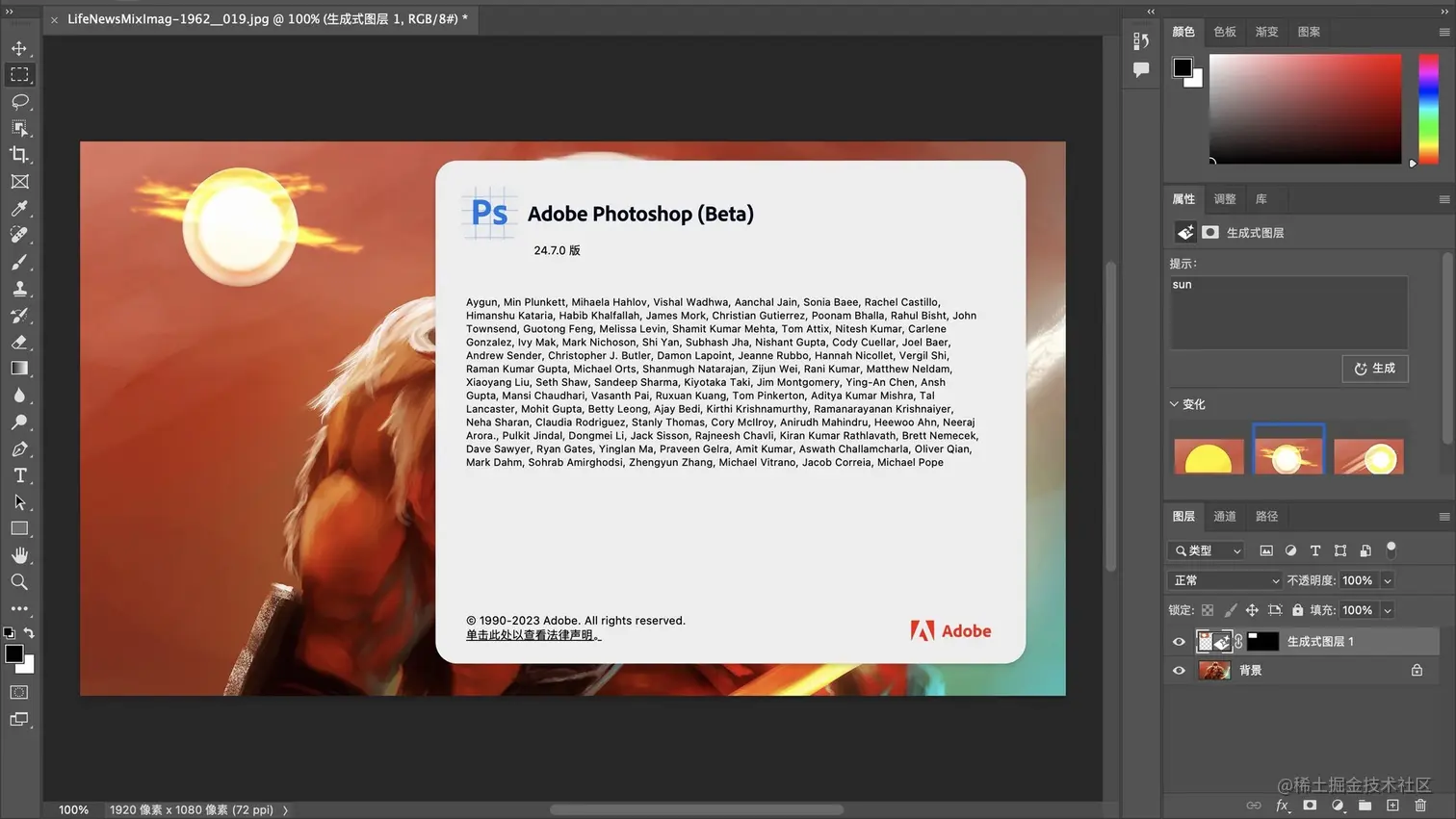Toggle filter for type layers

pyautogui.click(x=1315, y=550)
